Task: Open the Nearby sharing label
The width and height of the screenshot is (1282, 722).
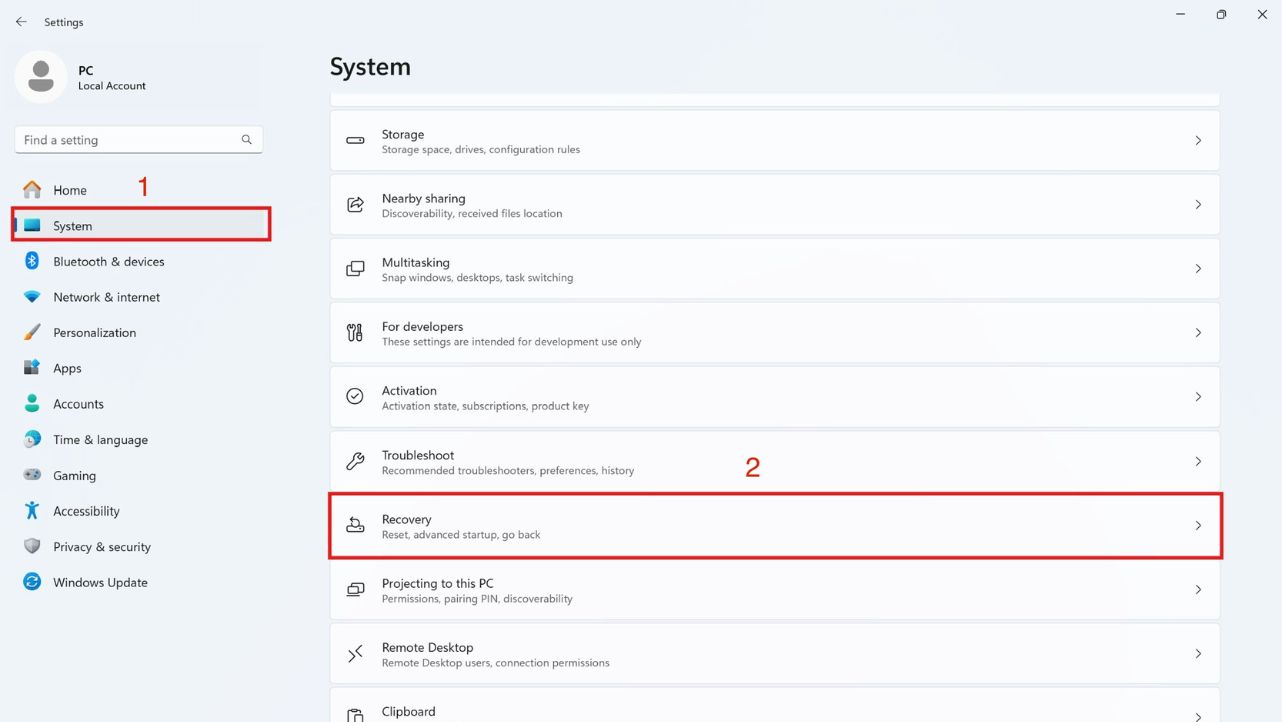Action: 424,198
